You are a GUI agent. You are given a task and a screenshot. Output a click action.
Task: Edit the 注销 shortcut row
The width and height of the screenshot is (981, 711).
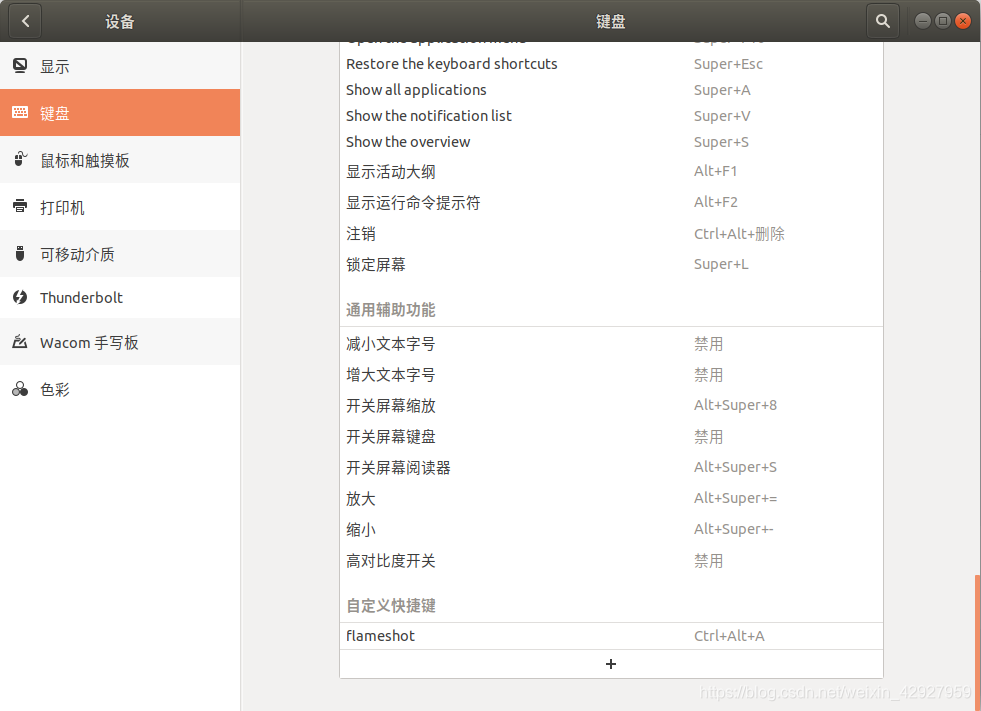(611, 233)
